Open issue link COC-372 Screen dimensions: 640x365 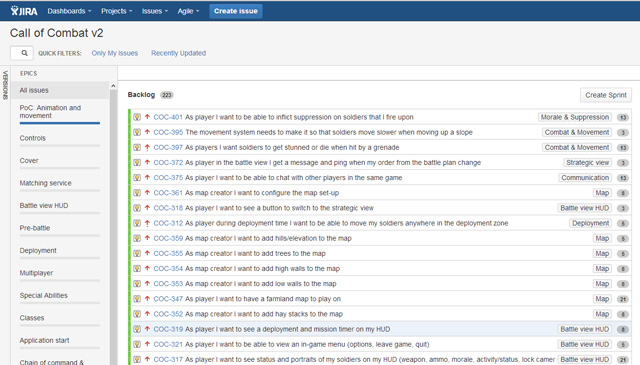click(x=168, y=162)
